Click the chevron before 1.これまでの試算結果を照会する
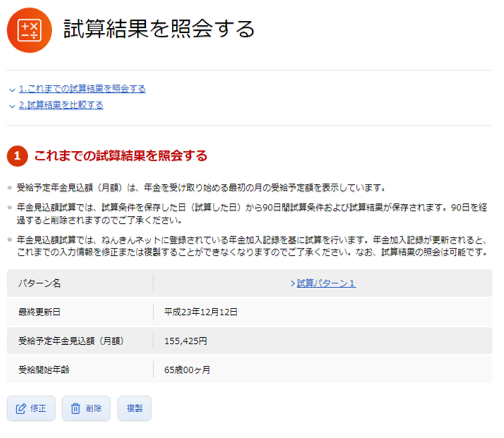The image size is (504, 438). point(12,90)
